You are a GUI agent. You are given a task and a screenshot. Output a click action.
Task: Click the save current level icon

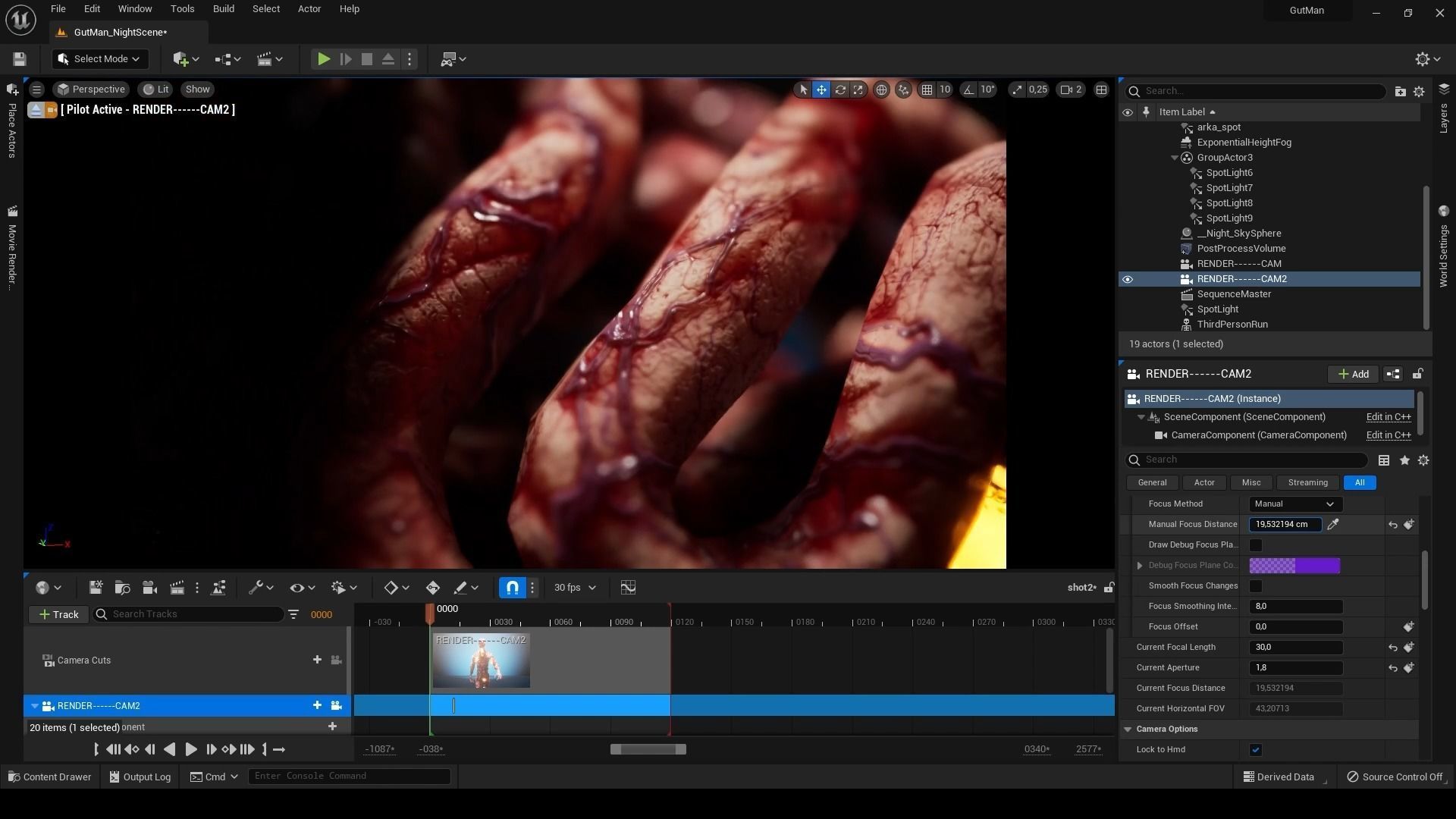point(20,59)
